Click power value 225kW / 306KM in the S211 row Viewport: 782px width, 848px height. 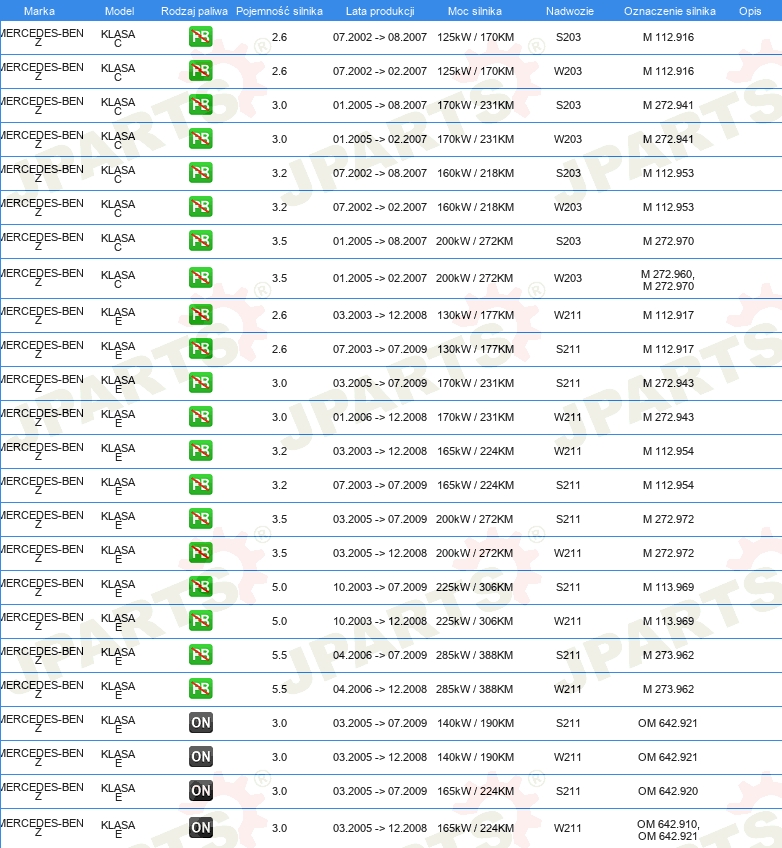474,587
